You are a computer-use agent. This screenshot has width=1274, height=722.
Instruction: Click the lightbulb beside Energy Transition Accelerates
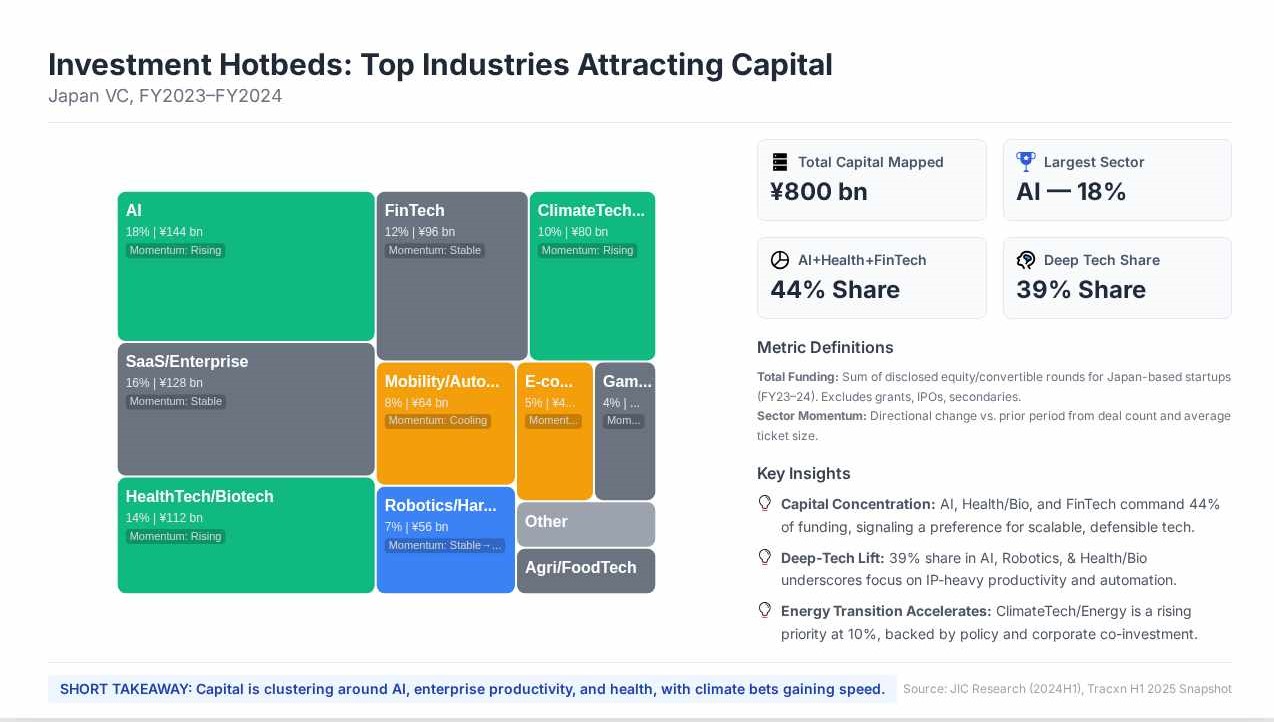tap(765, 610)
